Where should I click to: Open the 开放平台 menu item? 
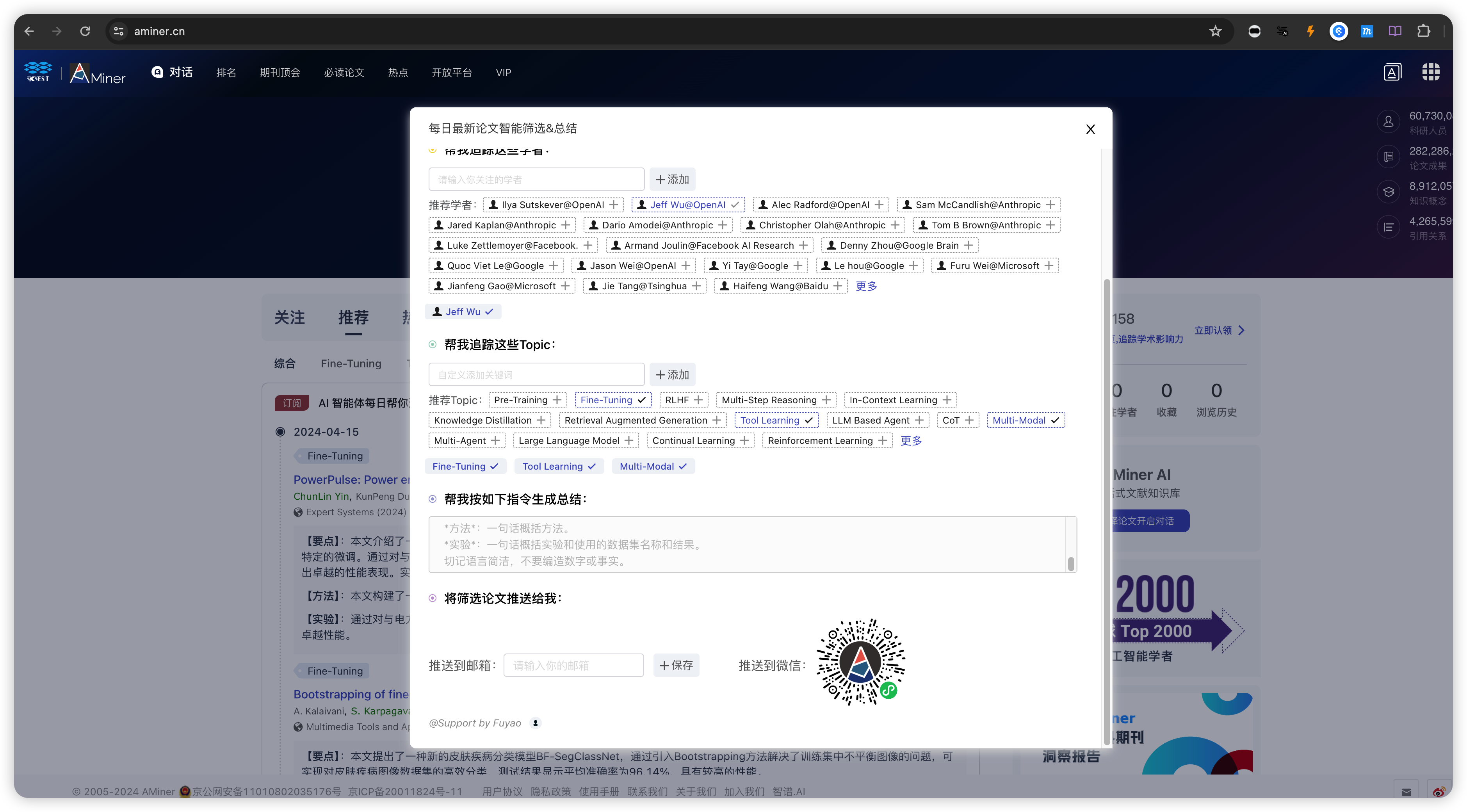click(452, 72)
